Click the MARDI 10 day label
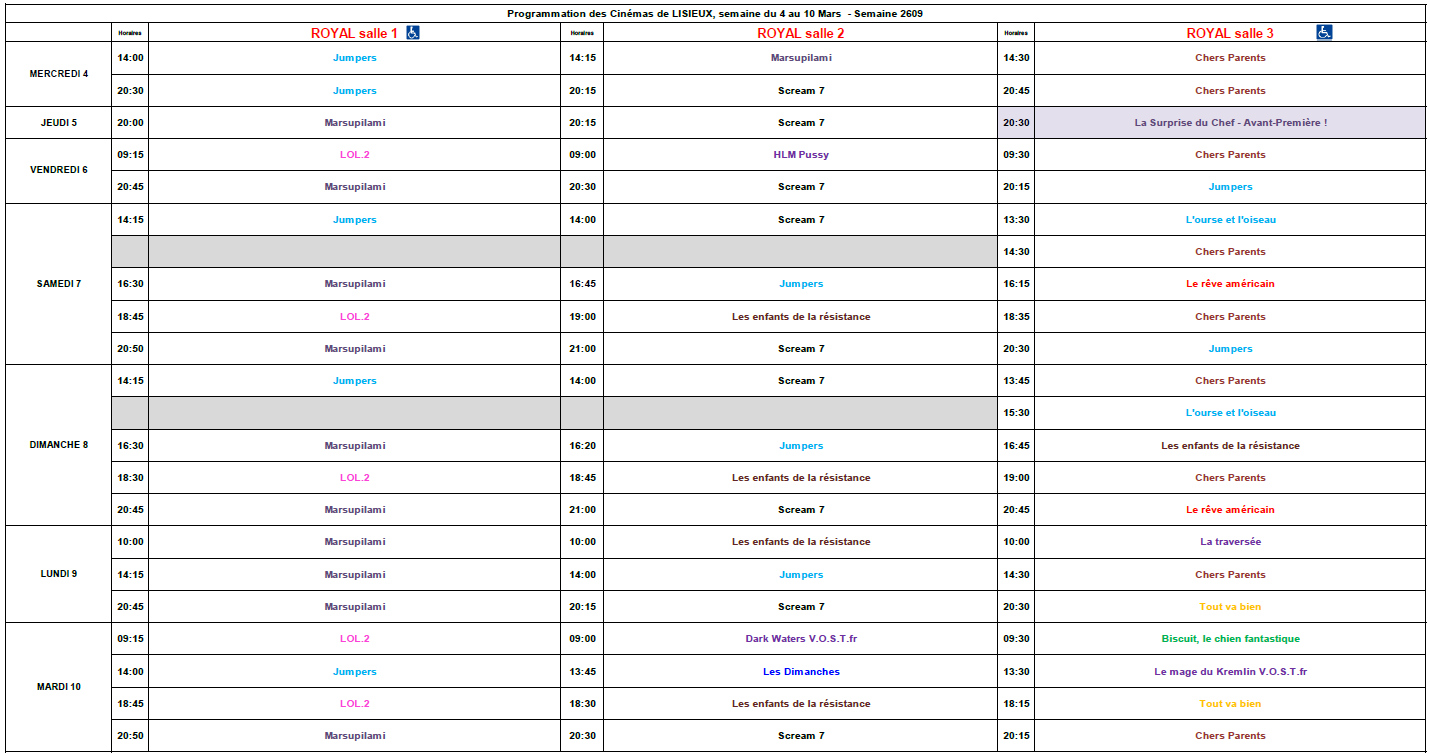Screen dimensions: 1430x756 click(x=59, y=687)
